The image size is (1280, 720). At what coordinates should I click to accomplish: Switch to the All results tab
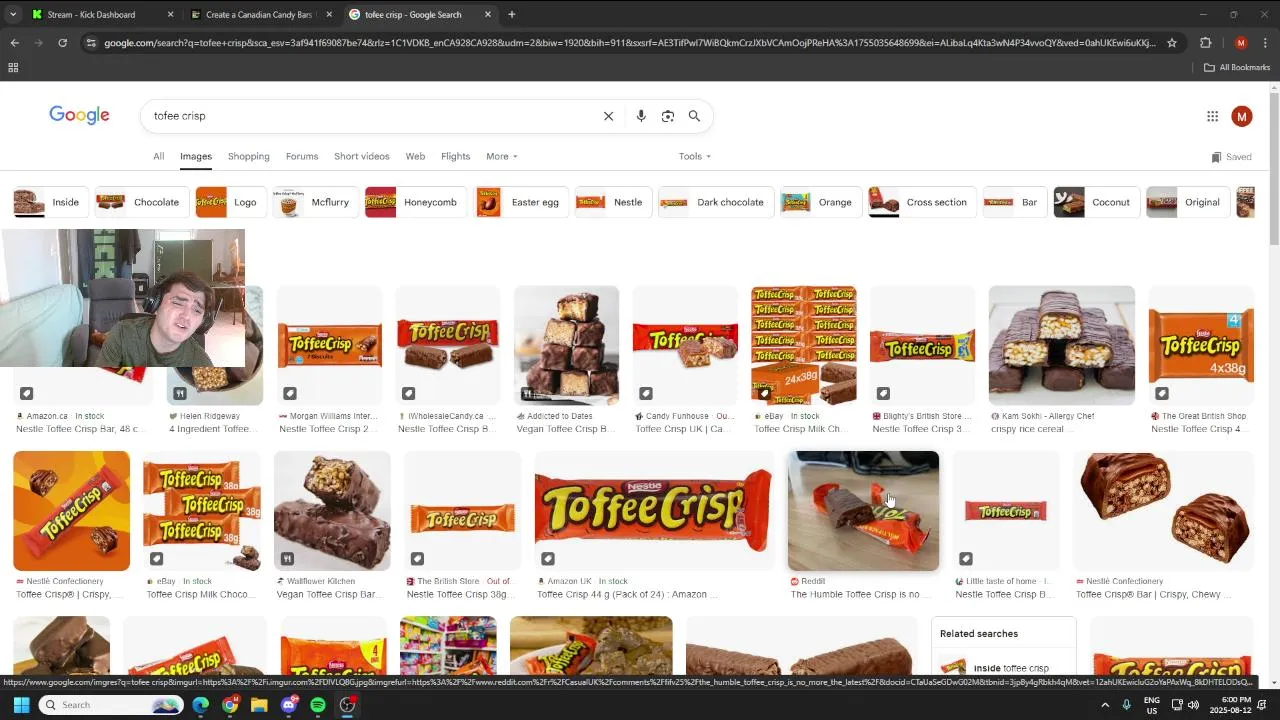[x=158, y=156]
